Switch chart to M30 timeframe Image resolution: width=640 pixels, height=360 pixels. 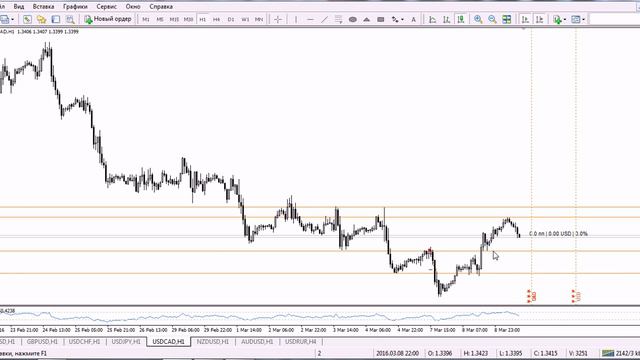point(188,19)
